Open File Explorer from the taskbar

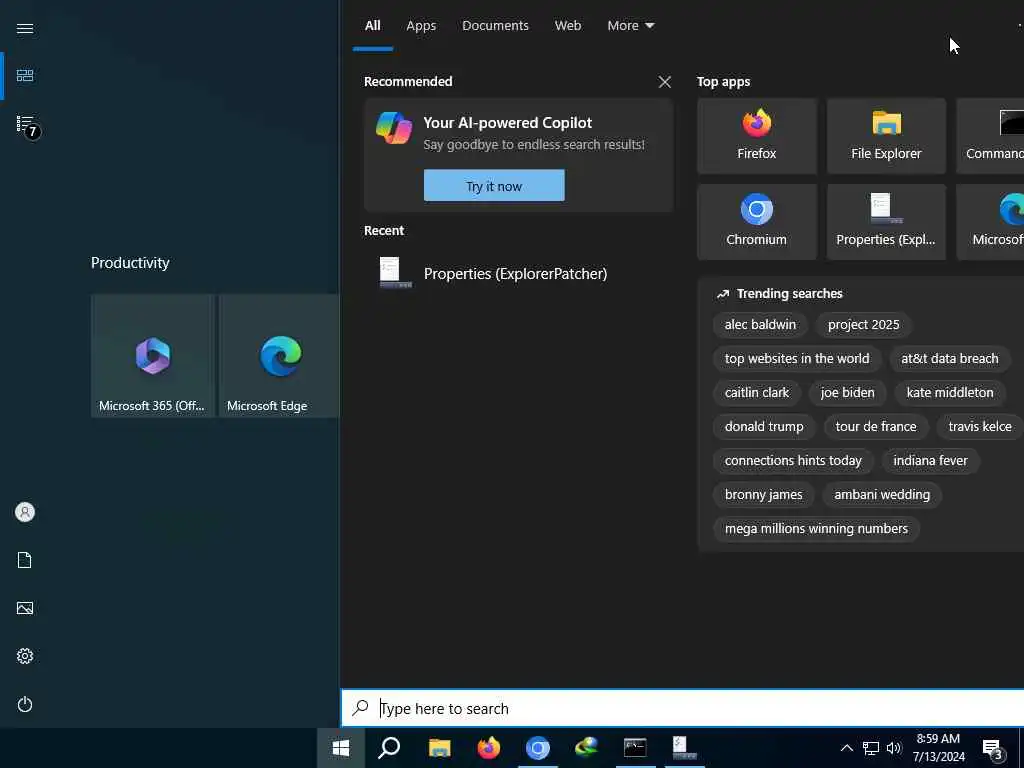tap(440, 748)
